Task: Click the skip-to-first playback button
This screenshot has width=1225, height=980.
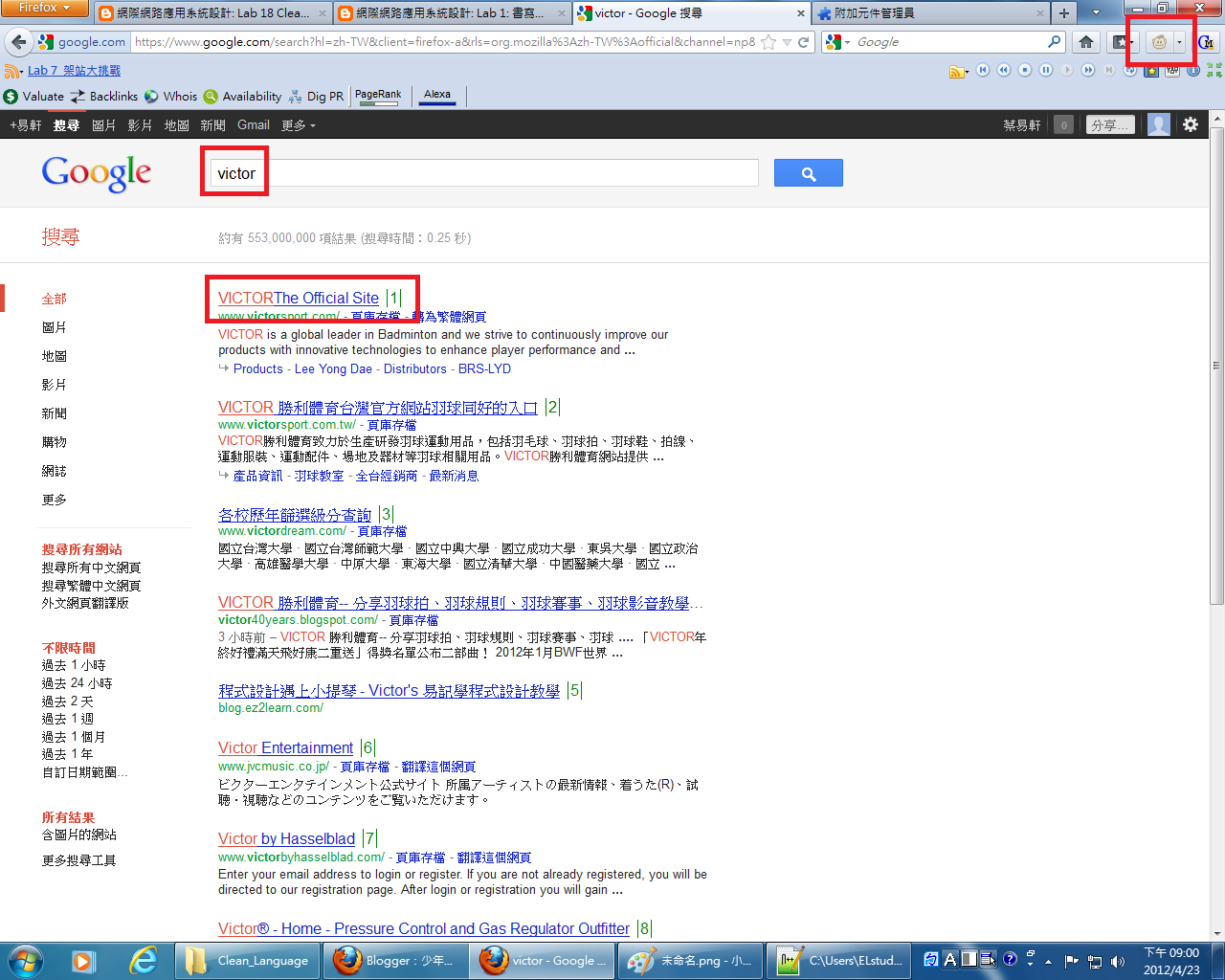Action: [x=983, y=70]
